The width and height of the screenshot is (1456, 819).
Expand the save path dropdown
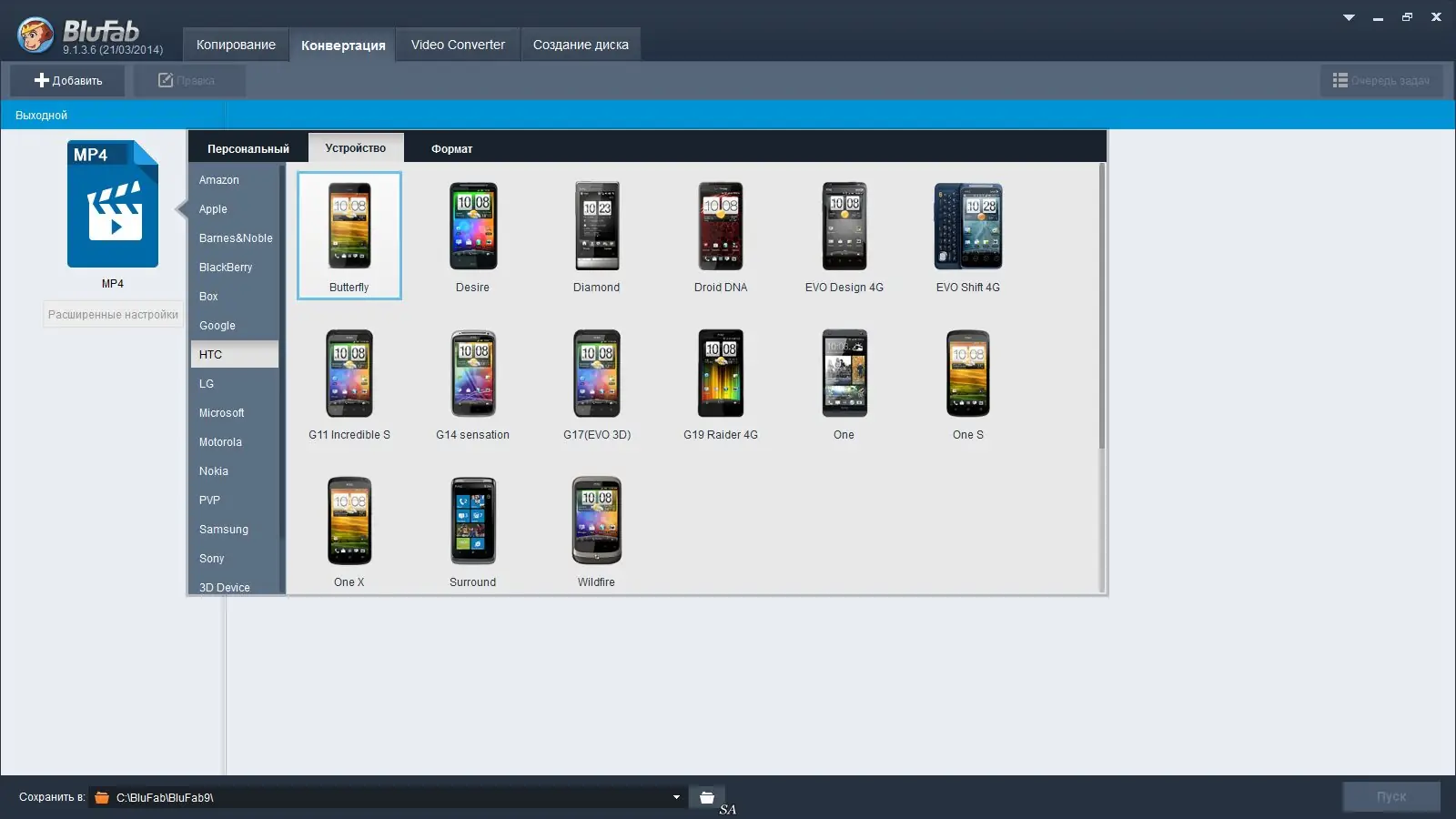click(x=676, y=797)
